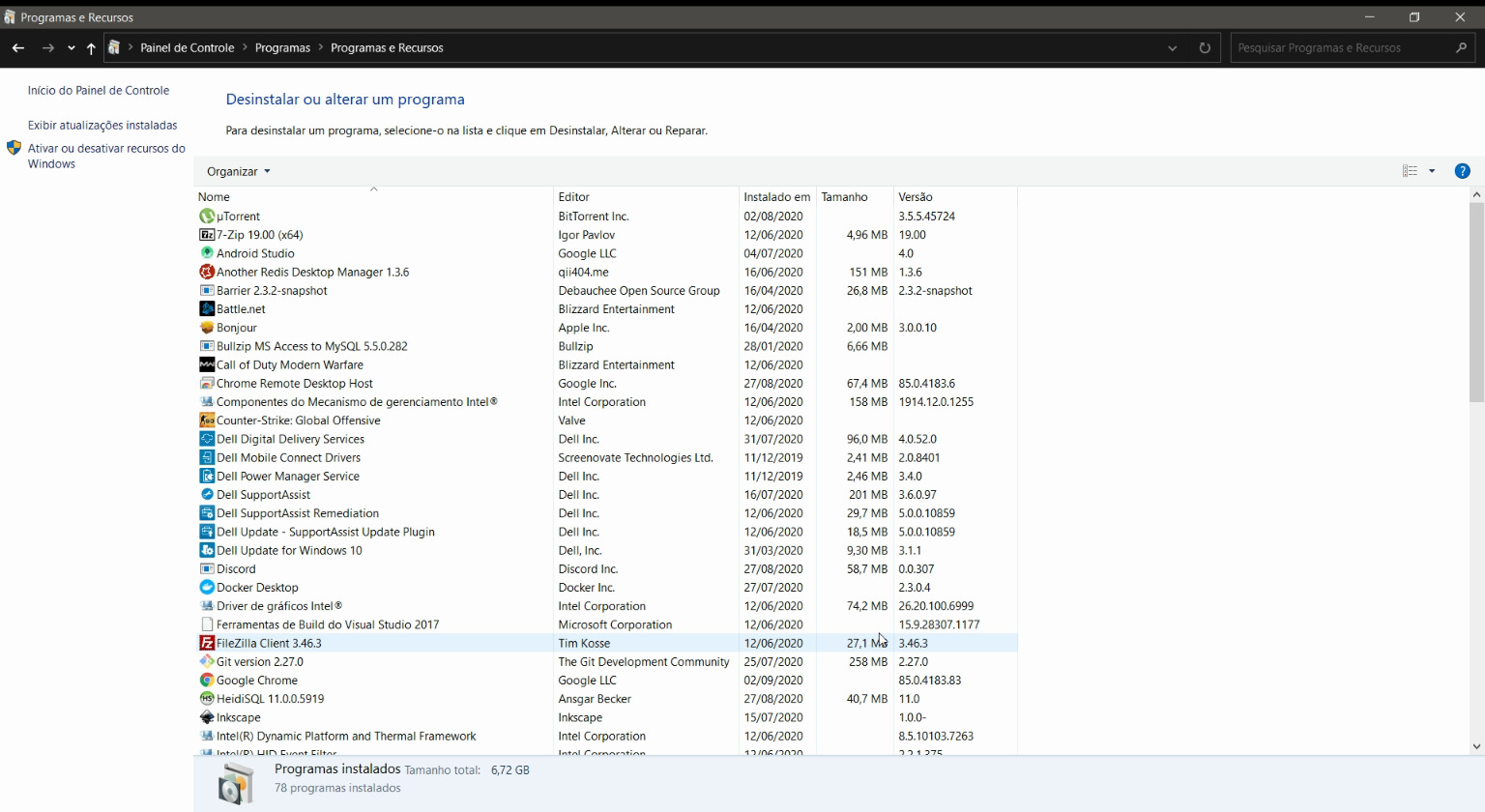Viewport: 1485px width, 812px height.
Task: Click Debauchee Open Source Group cell
Action: tap(639, 290)
